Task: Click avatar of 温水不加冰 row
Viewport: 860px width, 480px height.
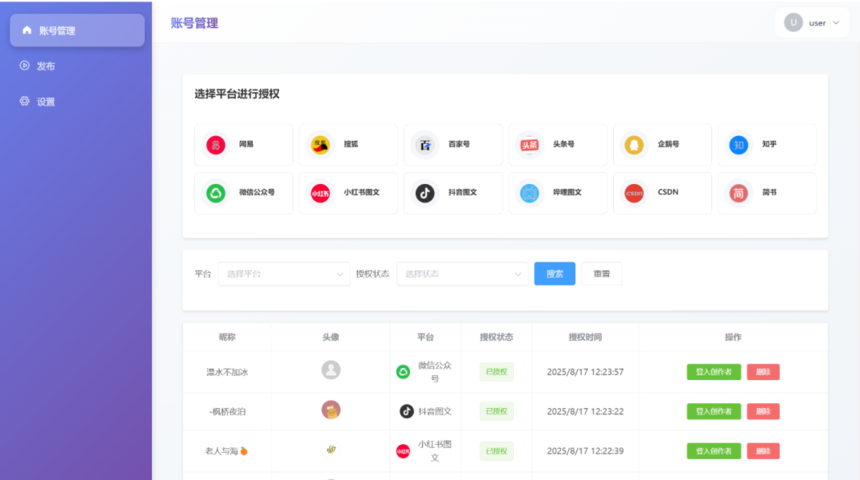Action: (x=331, y=370)
